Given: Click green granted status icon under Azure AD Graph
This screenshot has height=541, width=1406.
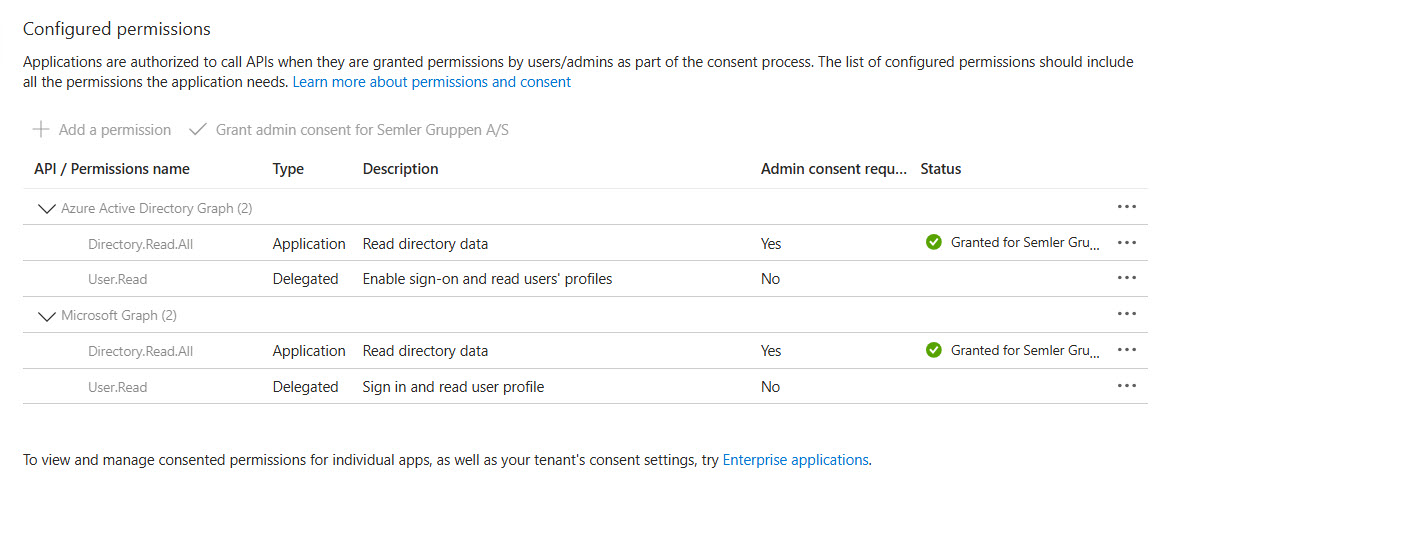Looking at the screenshot, I should [934, 242].
